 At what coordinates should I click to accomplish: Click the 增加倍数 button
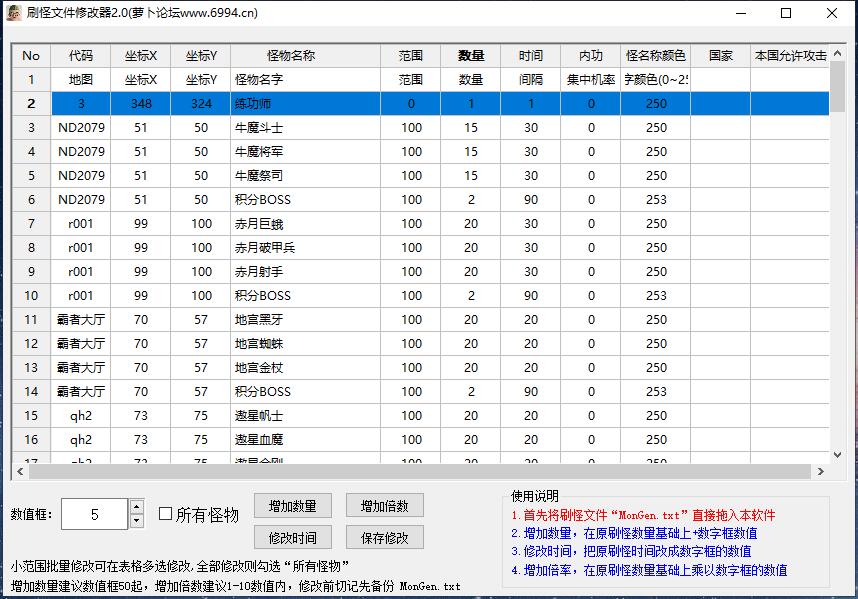[385, 506]
